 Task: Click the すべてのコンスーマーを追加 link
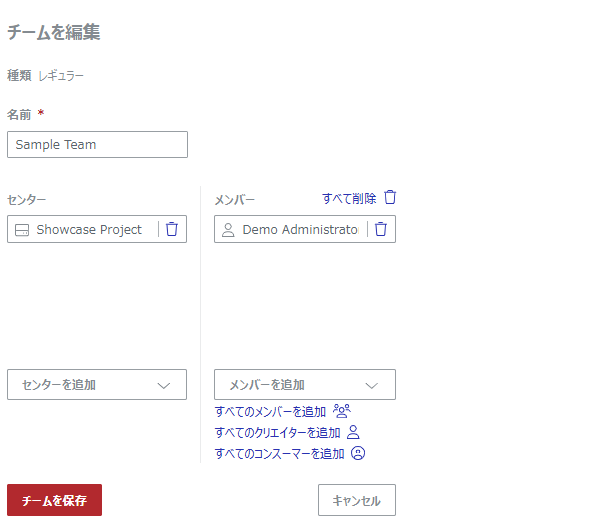[x=279, y=453]
